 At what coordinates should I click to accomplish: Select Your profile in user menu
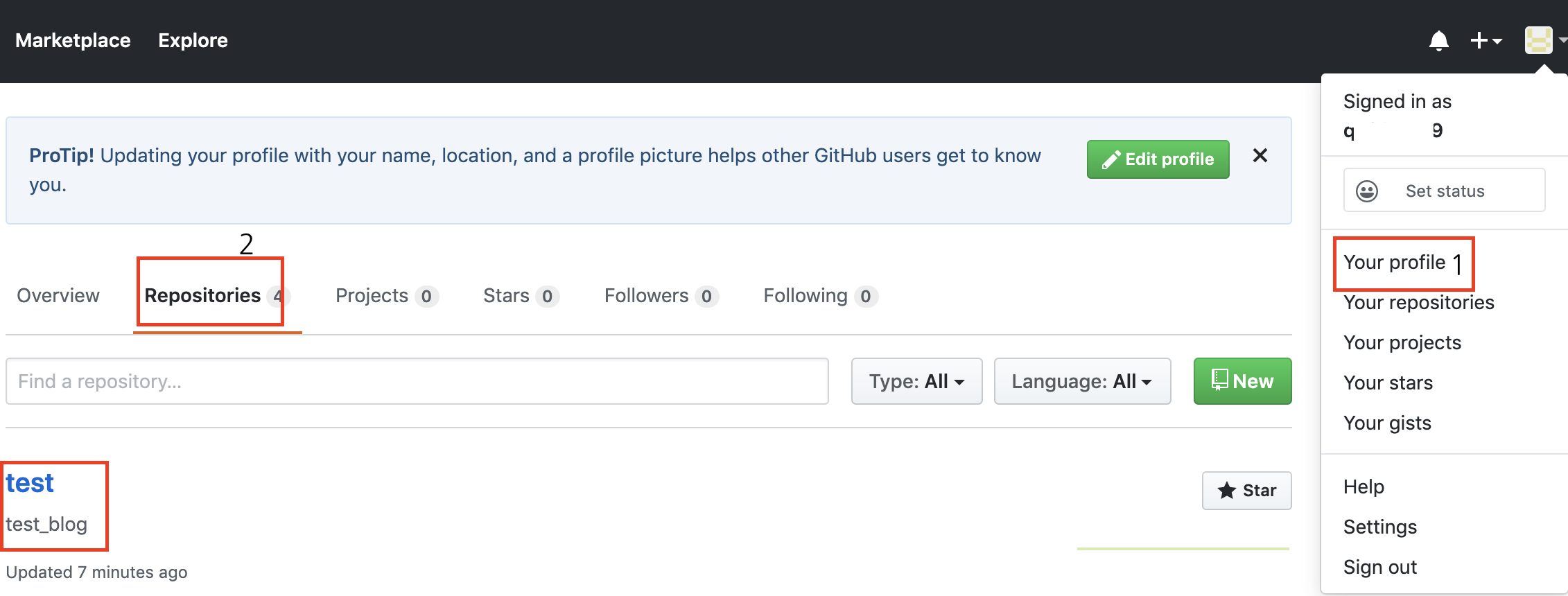1394,262
